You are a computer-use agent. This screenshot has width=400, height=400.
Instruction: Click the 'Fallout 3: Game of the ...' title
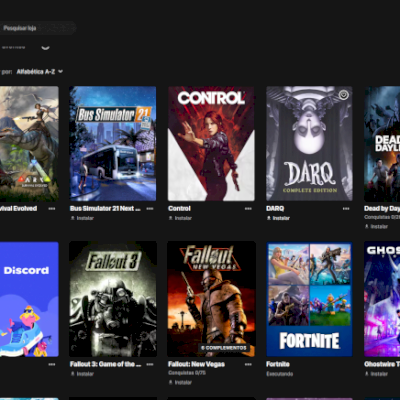pos(105,364)
